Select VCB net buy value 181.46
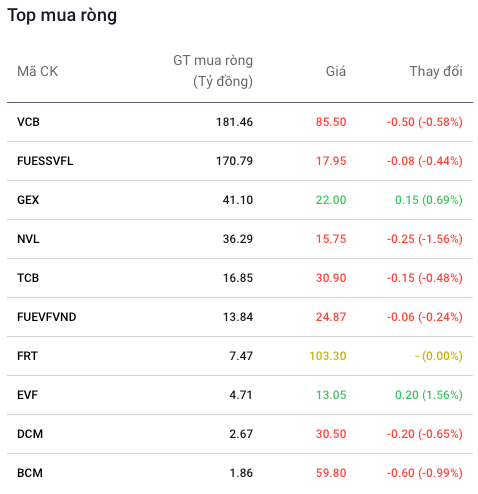The width and height of the screenshot is (478, 494). tap(234, 122)
